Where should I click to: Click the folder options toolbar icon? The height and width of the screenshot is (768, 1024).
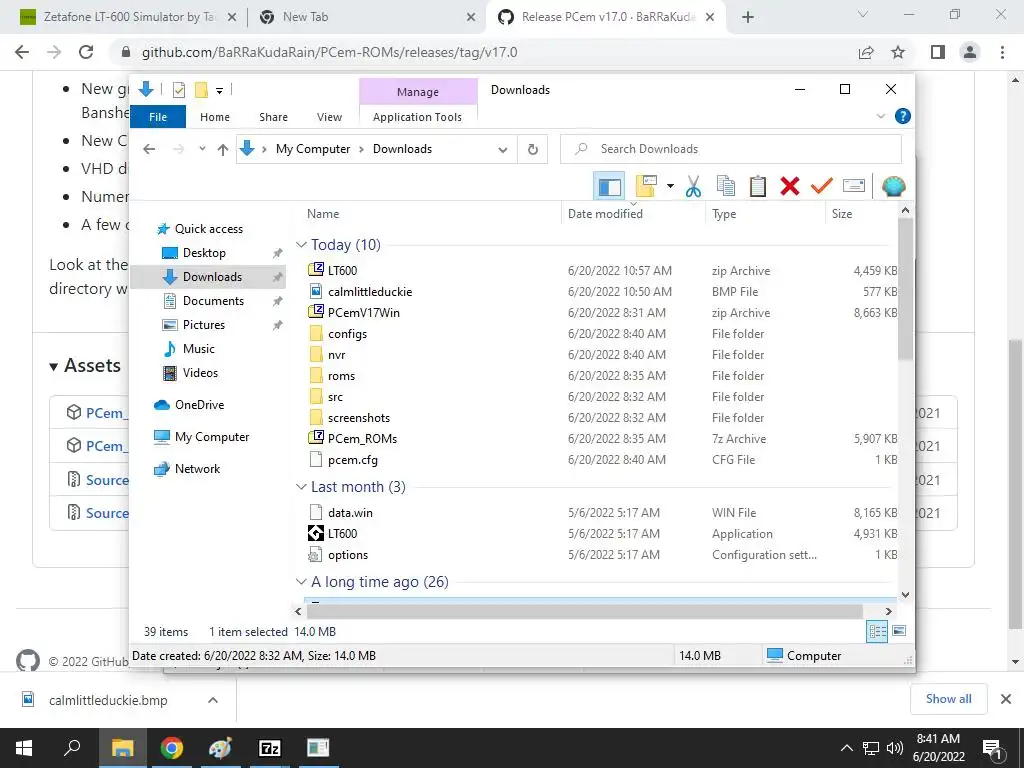point(645,187)
